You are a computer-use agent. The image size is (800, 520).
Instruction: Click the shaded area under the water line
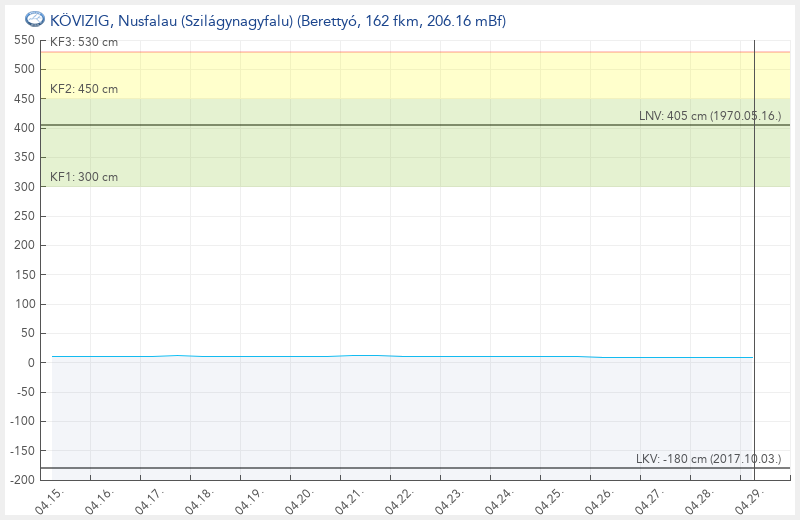(400, 410)
